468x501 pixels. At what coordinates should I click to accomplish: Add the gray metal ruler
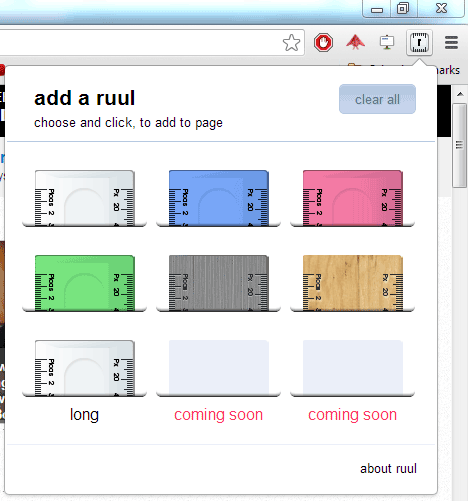pyautogui.click(x=219, y=283)
